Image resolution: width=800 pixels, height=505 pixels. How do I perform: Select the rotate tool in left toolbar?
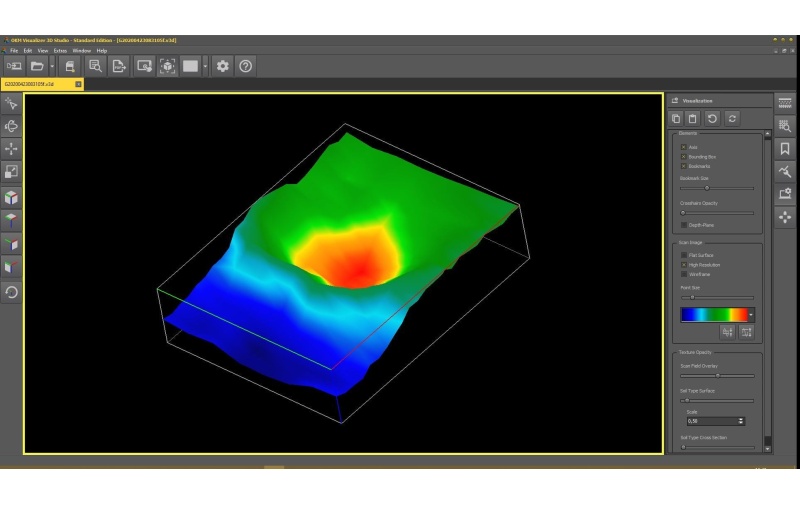tap(11, 126)
